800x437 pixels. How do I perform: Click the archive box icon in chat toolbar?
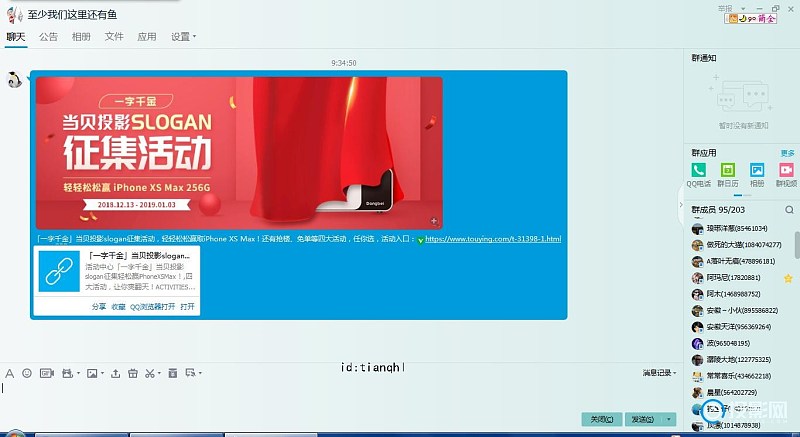173,373
